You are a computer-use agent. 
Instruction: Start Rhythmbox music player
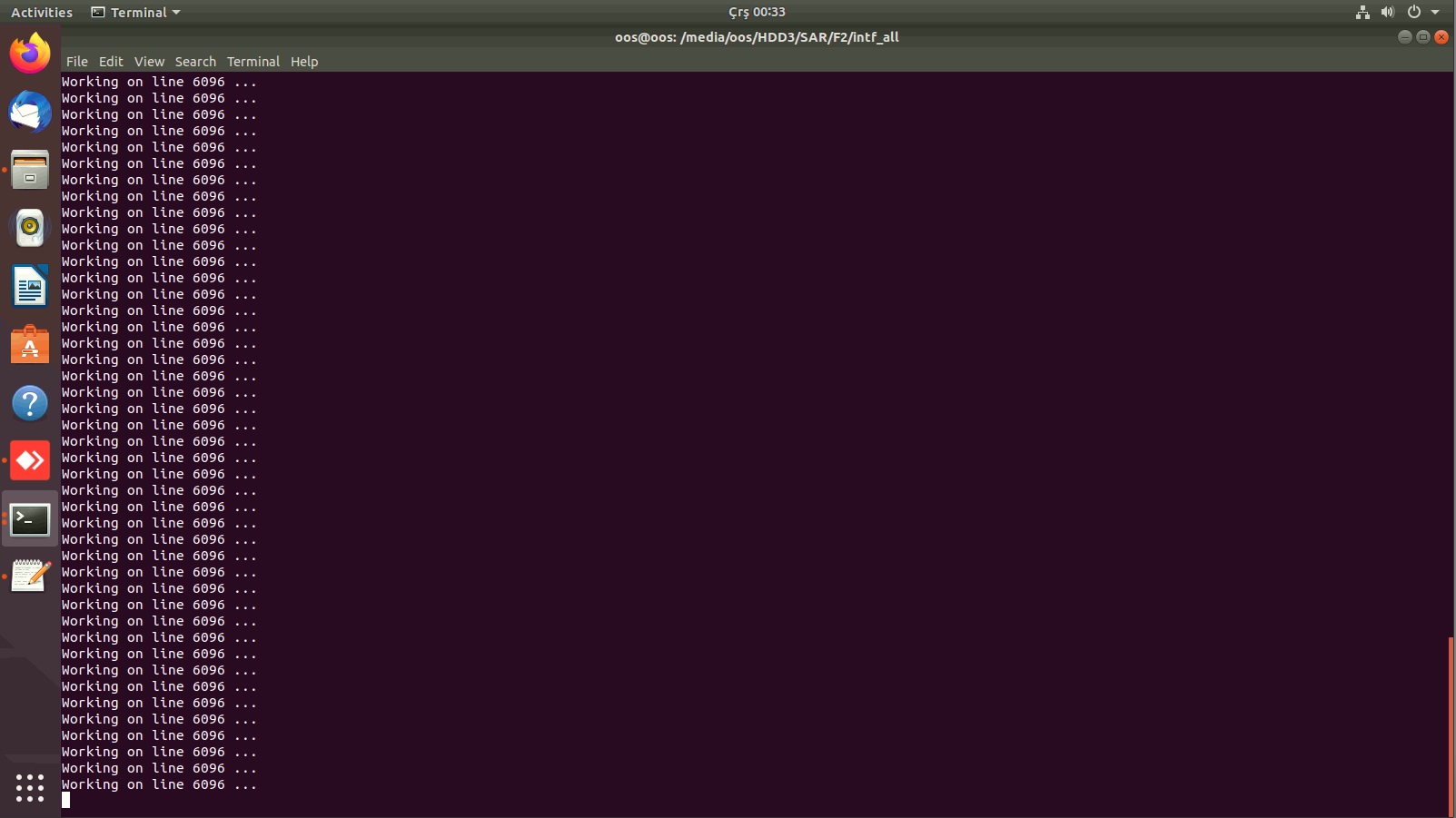[x=30, y=228]
